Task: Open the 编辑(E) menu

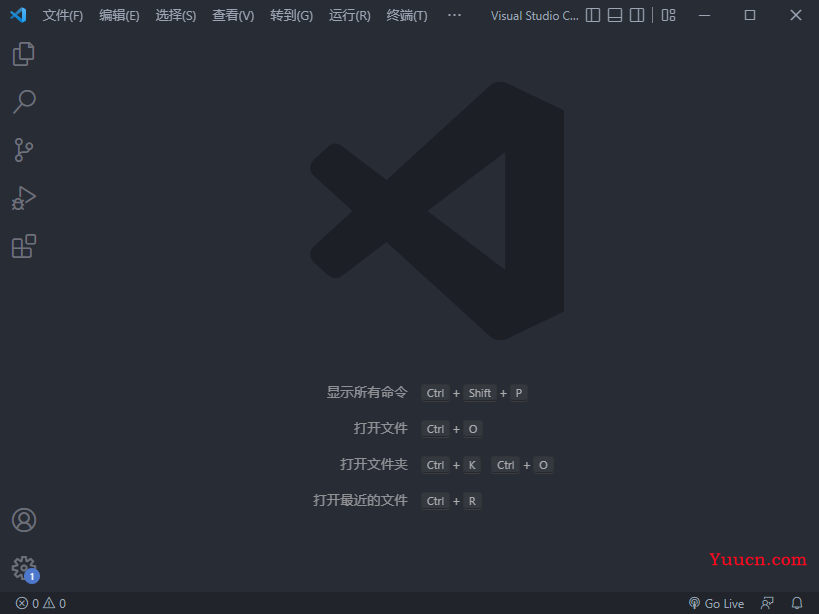Action: [119, 16]
